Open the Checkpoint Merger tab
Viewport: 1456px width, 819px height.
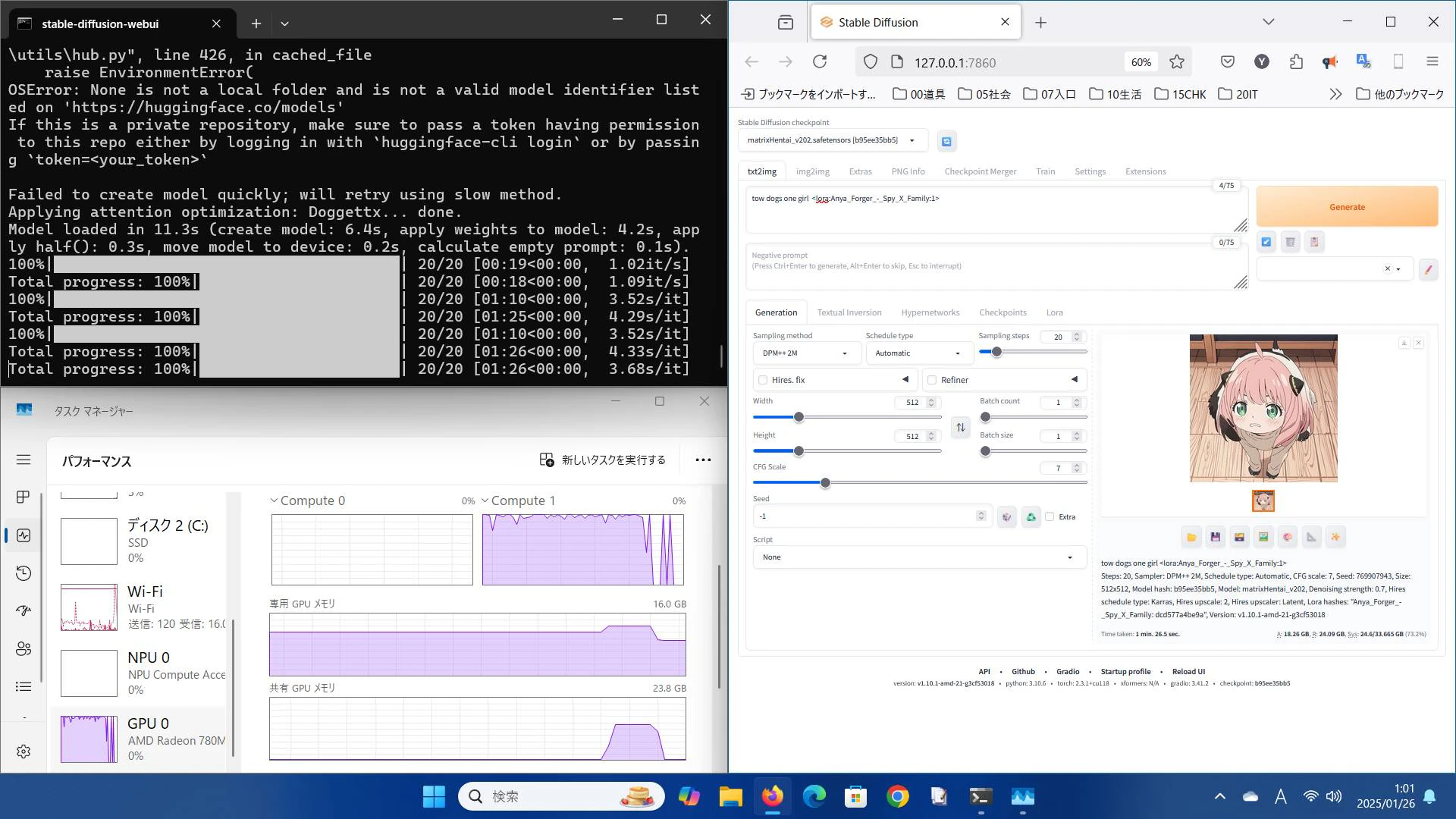[980, 171]
